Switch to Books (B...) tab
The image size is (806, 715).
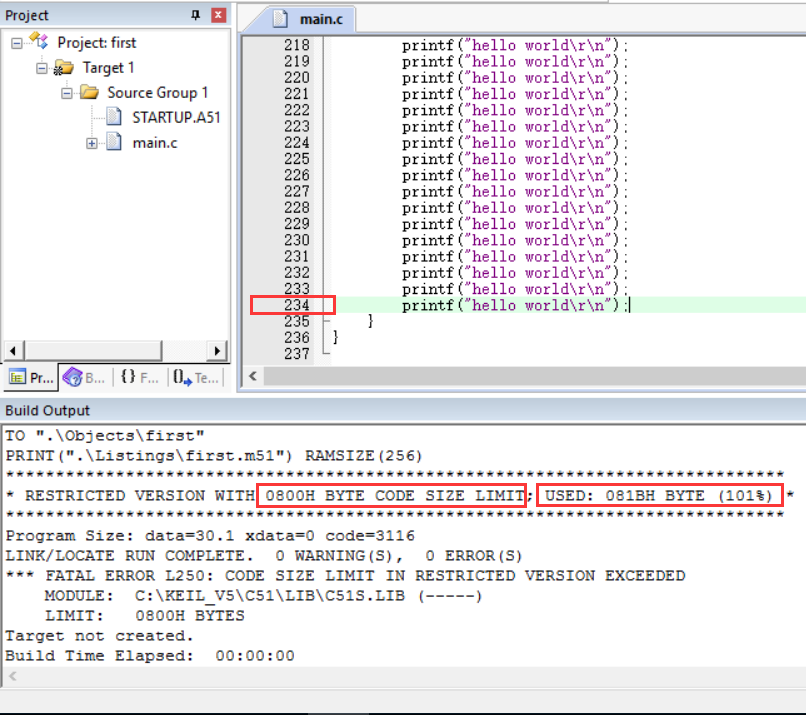pyautogui.click(x=84, y=378)
